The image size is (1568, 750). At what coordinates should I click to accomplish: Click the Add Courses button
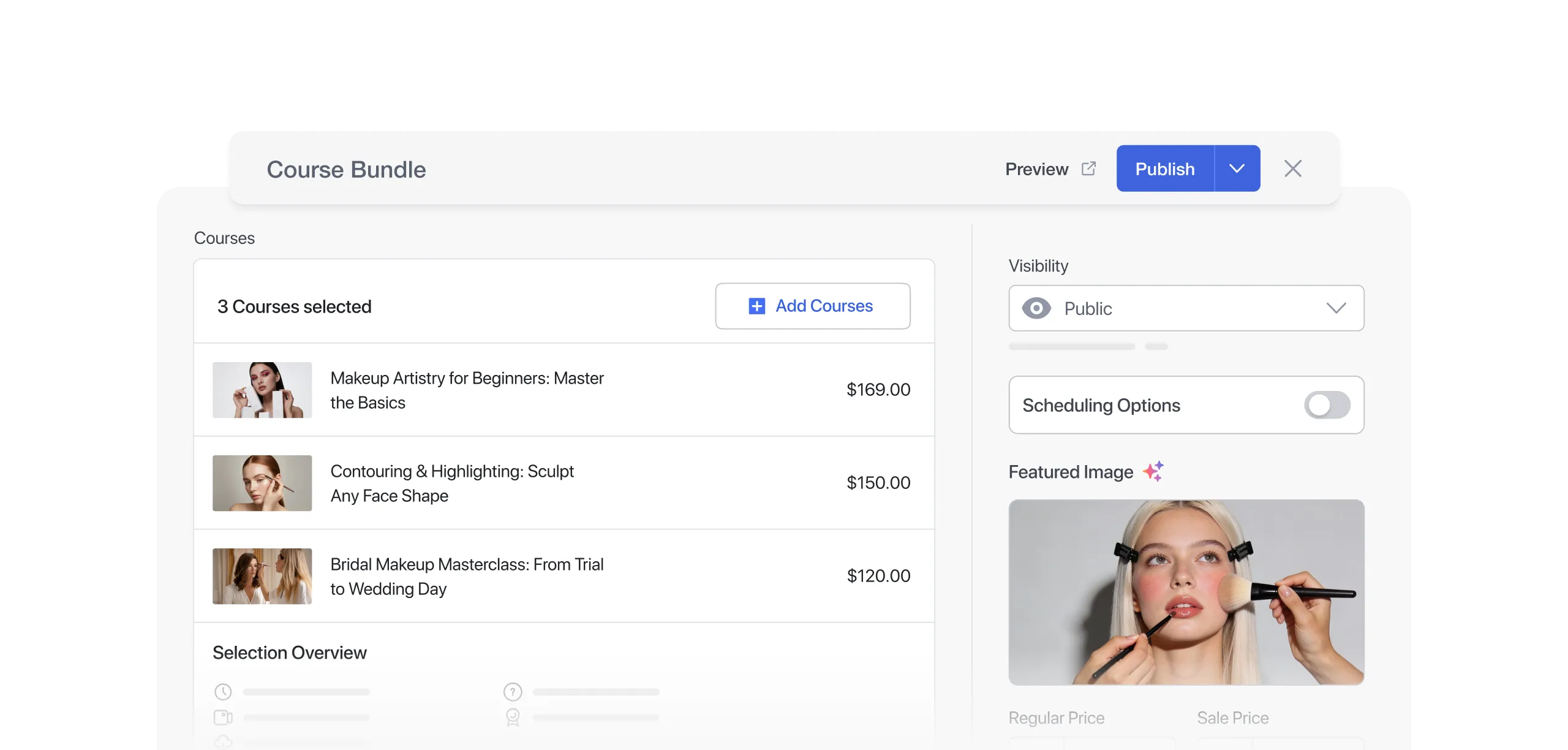pyautogui.click(x=813, y=306)
